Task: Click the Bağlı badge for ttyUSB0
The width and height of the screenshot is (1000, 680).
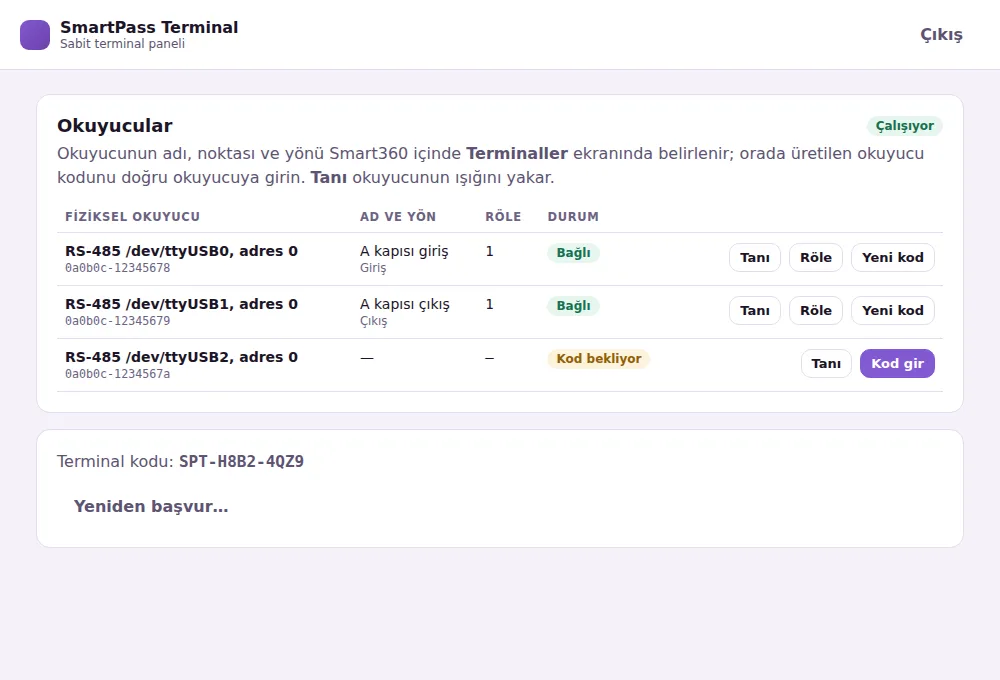Action: (573, 253)
